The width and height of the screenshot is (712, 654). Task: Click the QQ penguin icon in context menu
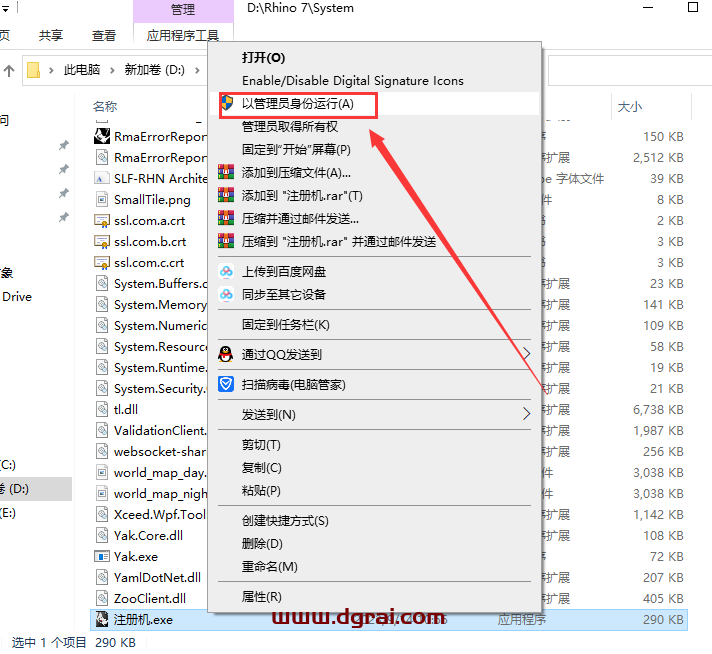click(226, 354)
